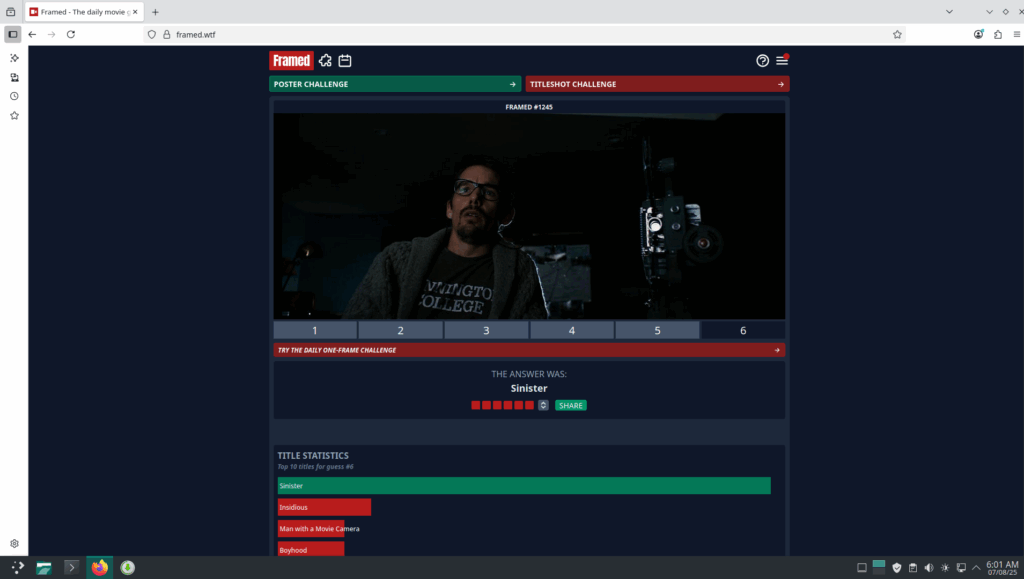Bookmark this page with the star icon
This screenshot has height=579, width=1024.
897,34
